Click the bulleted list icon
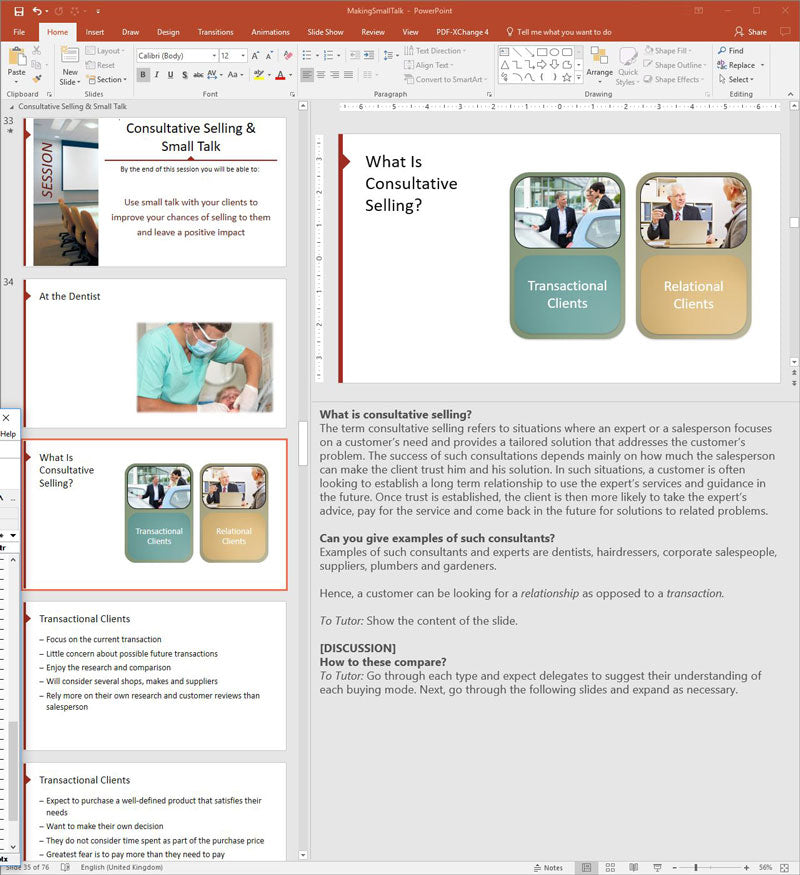 307,55
